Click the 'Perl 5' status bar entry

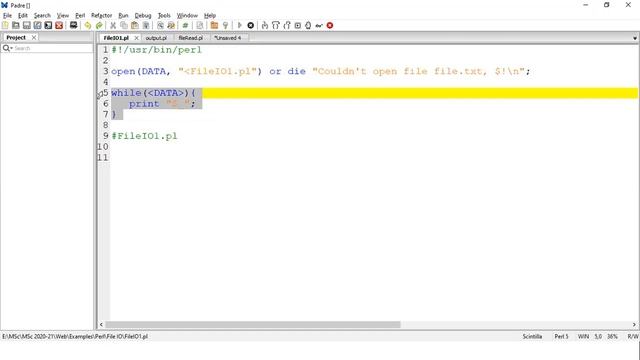561,337
